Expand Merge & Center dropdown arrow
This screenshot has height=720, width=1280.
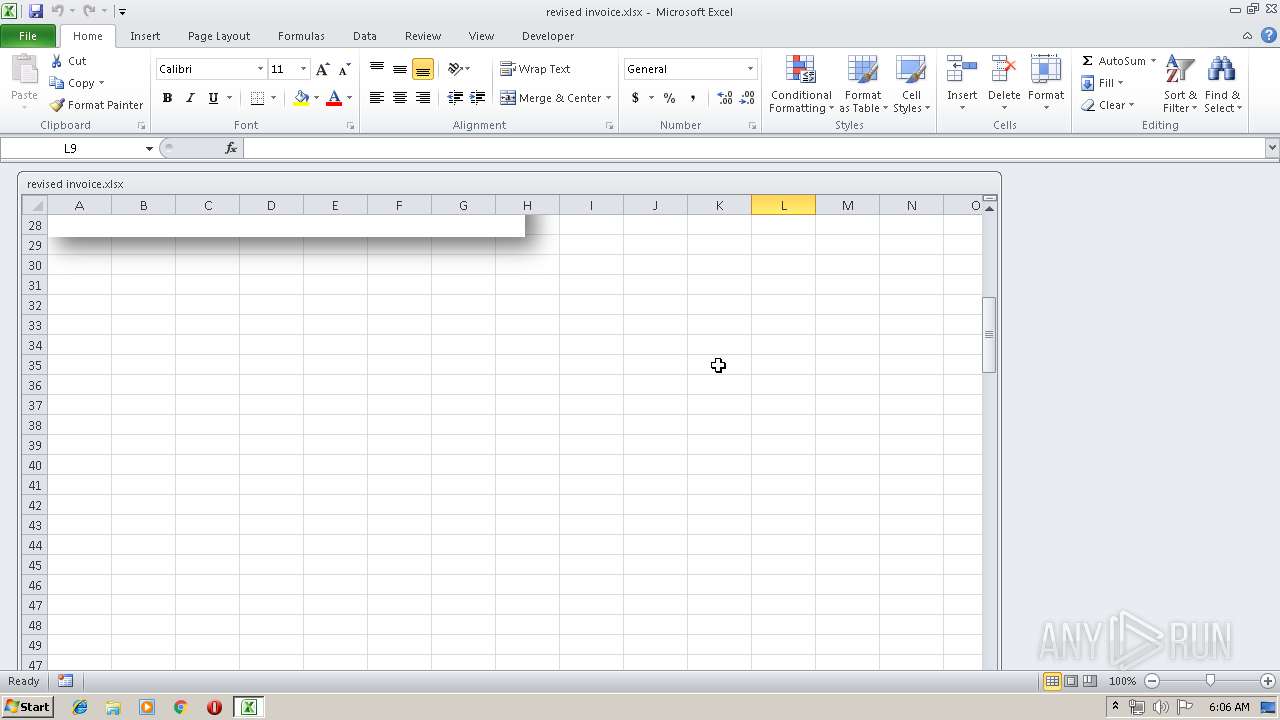tap(608, 98)
